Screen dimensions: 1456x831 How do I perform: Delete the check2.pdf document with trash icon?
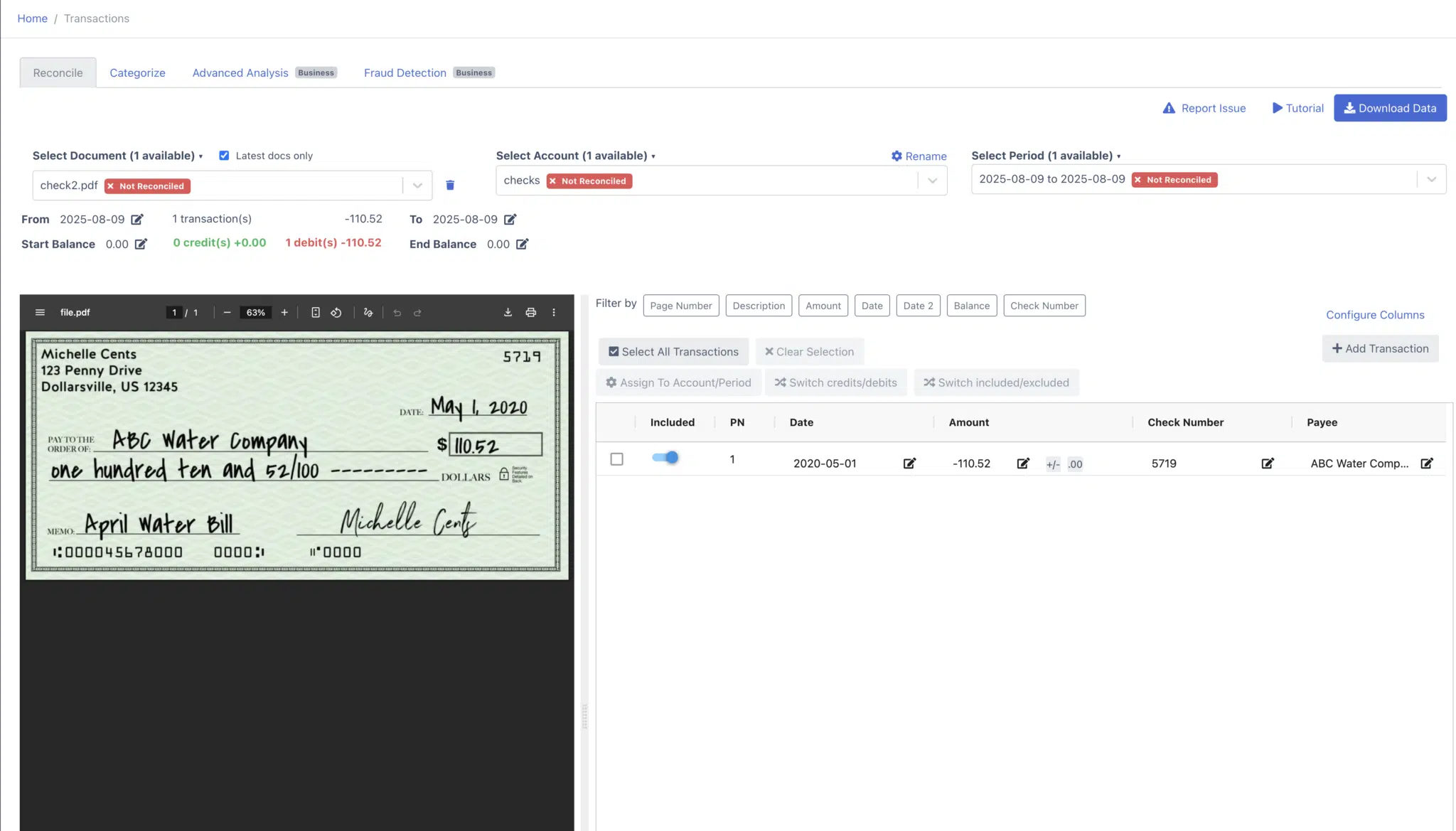coord(450,186)
